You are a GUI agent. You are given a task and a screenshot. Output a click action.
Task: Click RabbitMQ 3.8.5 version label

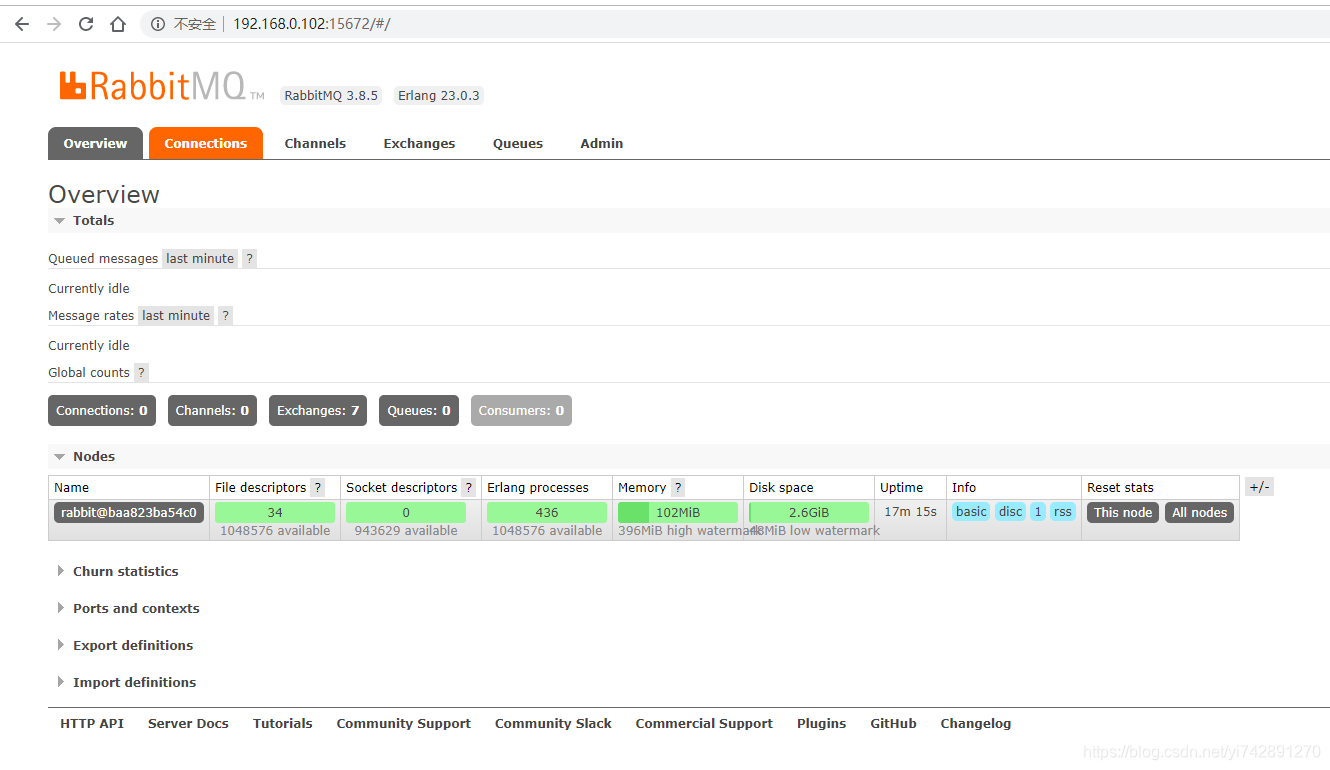point(331,95)
